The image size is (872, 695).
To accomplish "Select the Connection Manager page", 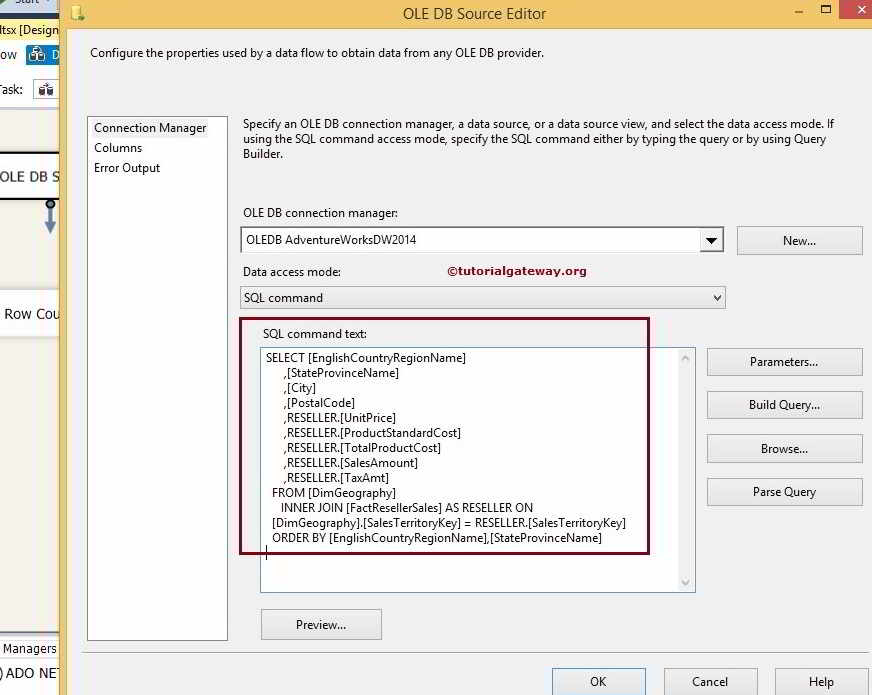I will [149, 127].
